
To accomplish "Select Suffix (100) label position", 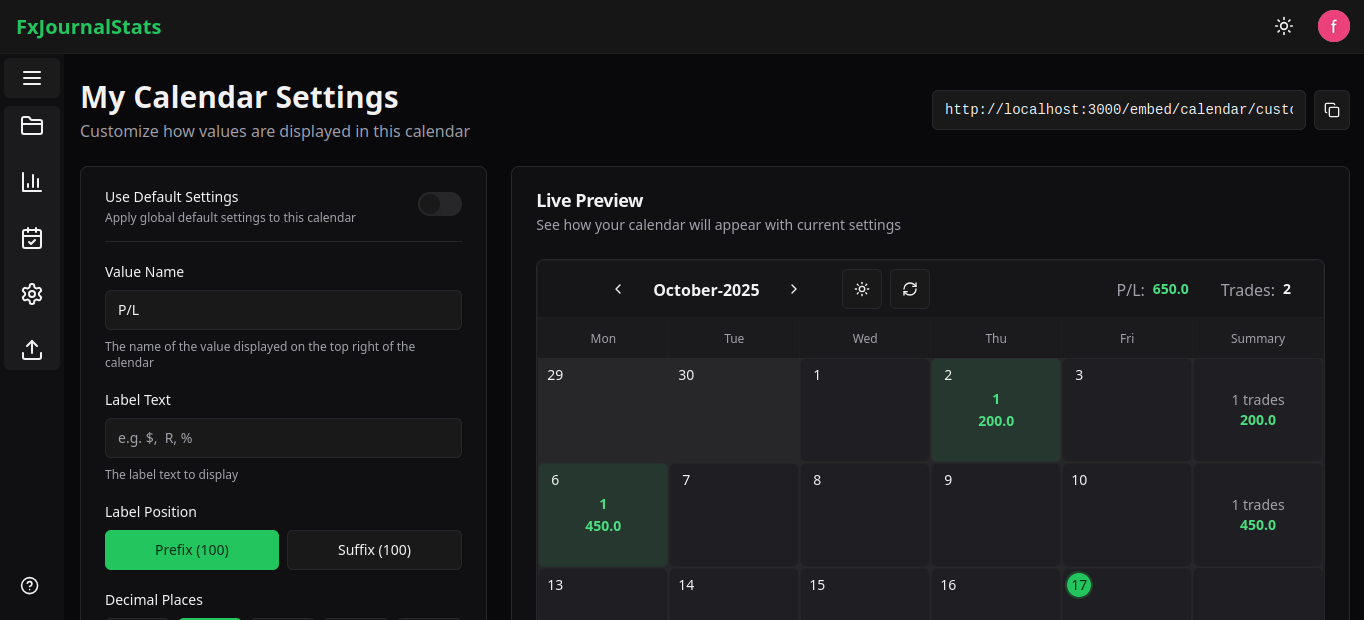I will click(373, 549).
